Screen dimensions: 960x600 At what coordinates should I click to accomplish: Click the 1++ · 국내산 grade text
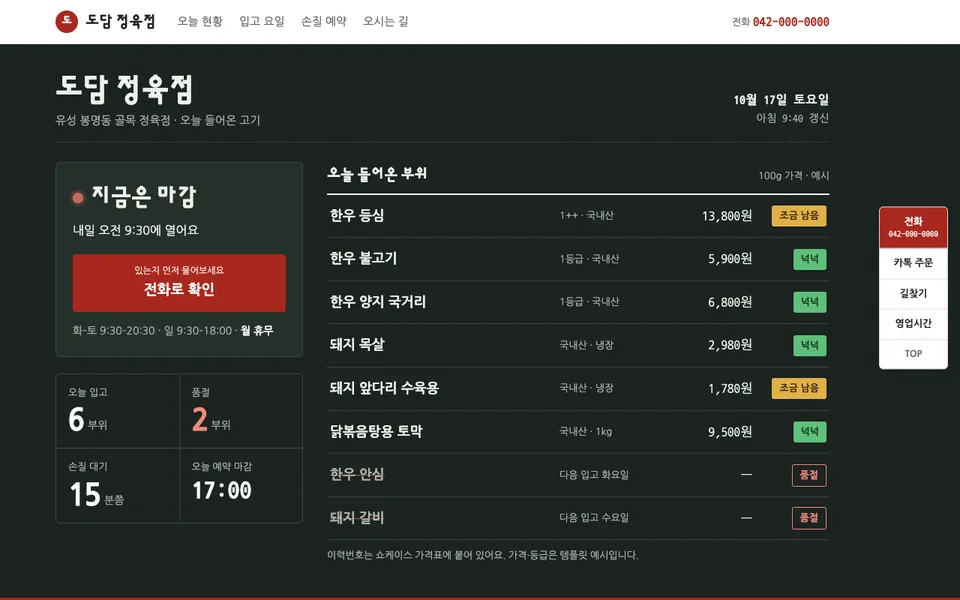point(587,216)
